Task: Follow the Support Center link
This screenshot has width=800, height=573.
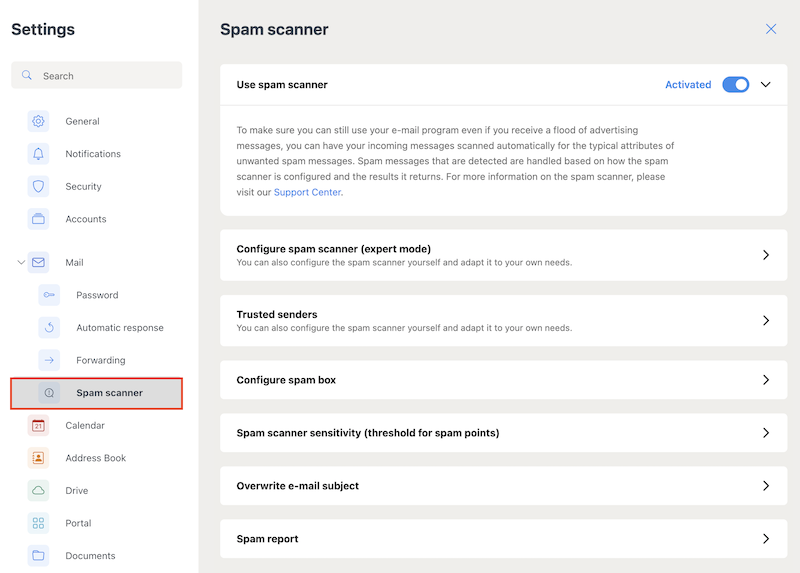Action: [x=307, y=192]
